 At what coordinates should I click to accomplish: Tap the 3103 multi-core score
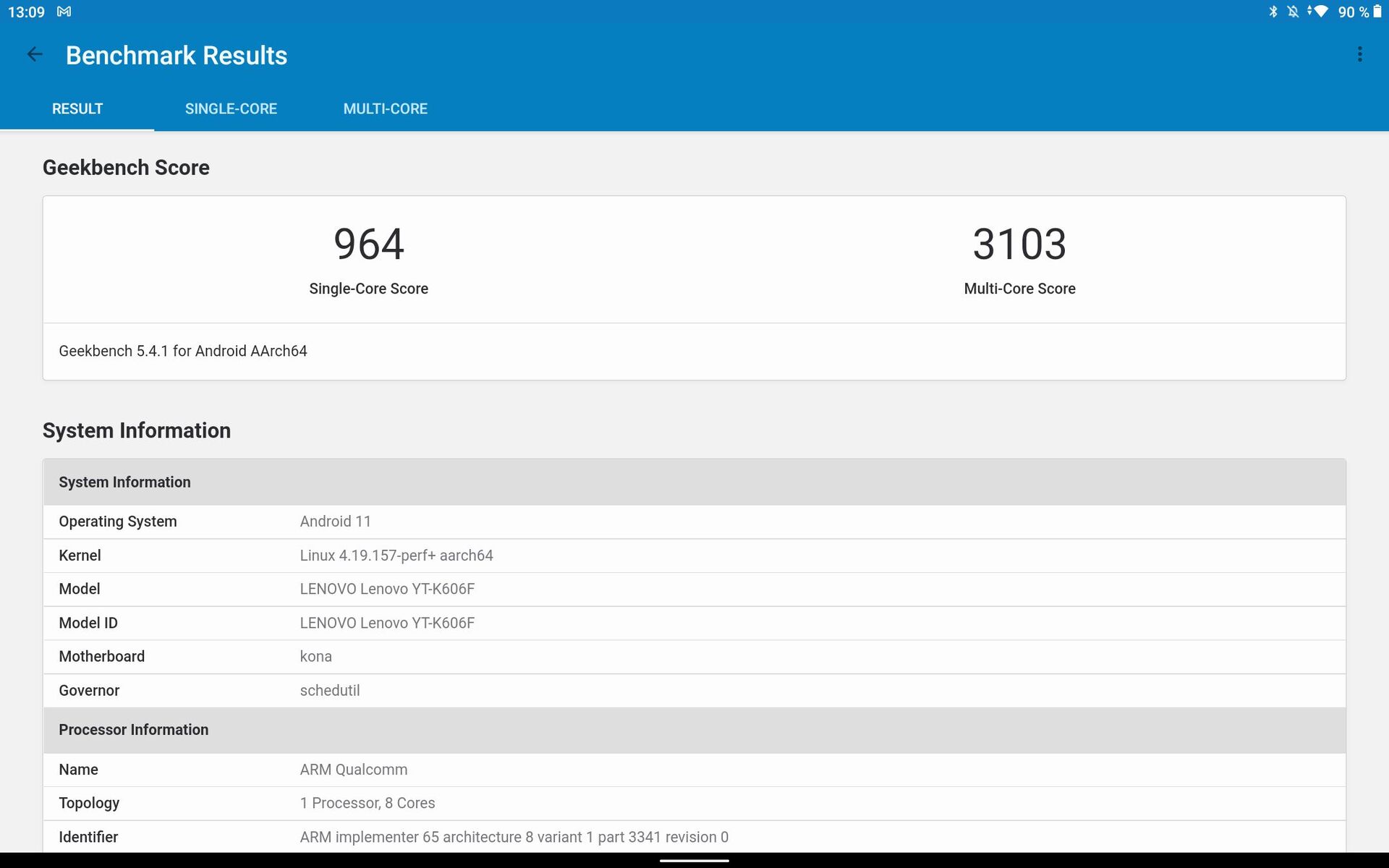(1019, 244)
